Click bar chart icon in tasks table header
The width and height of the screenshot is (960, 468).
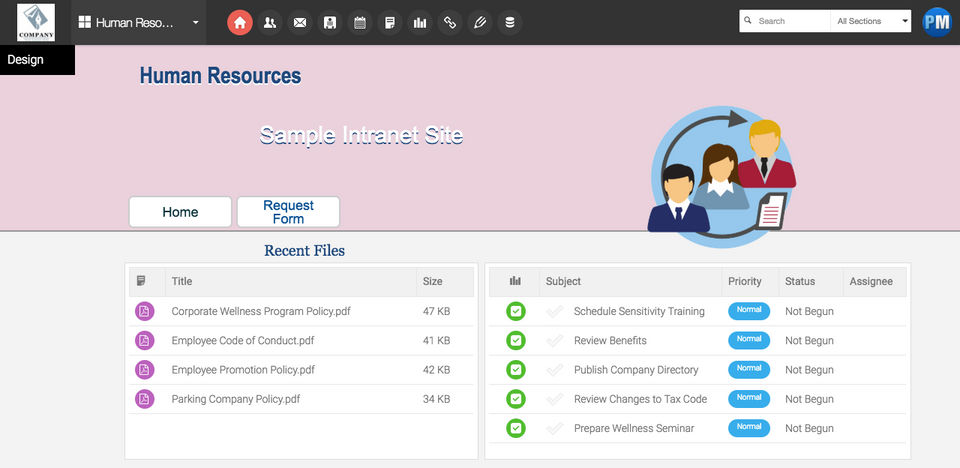coord(516,281)
